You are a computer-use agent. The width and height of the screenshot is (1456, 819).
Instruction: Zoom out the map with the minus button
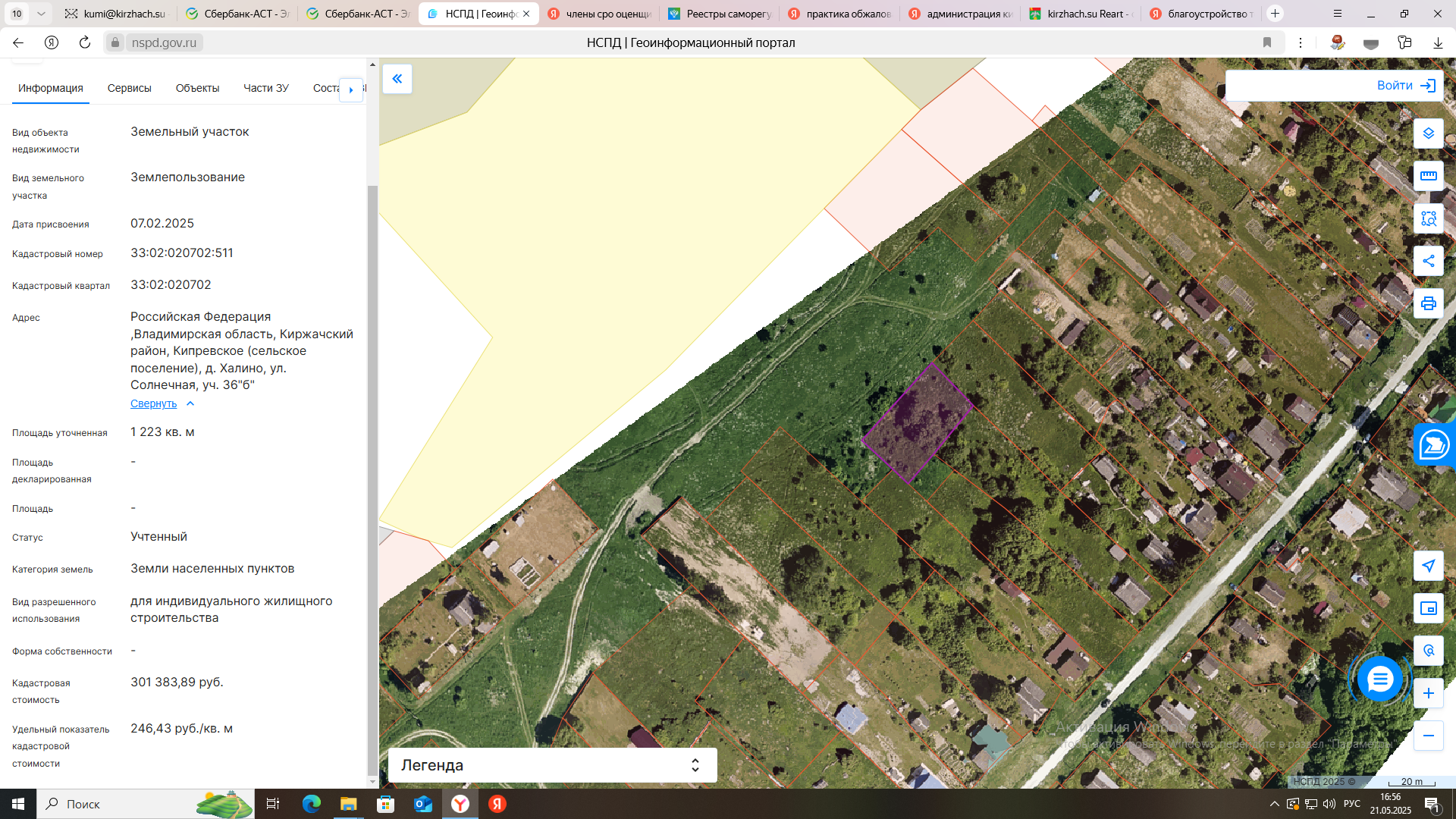pos(1428,736)
